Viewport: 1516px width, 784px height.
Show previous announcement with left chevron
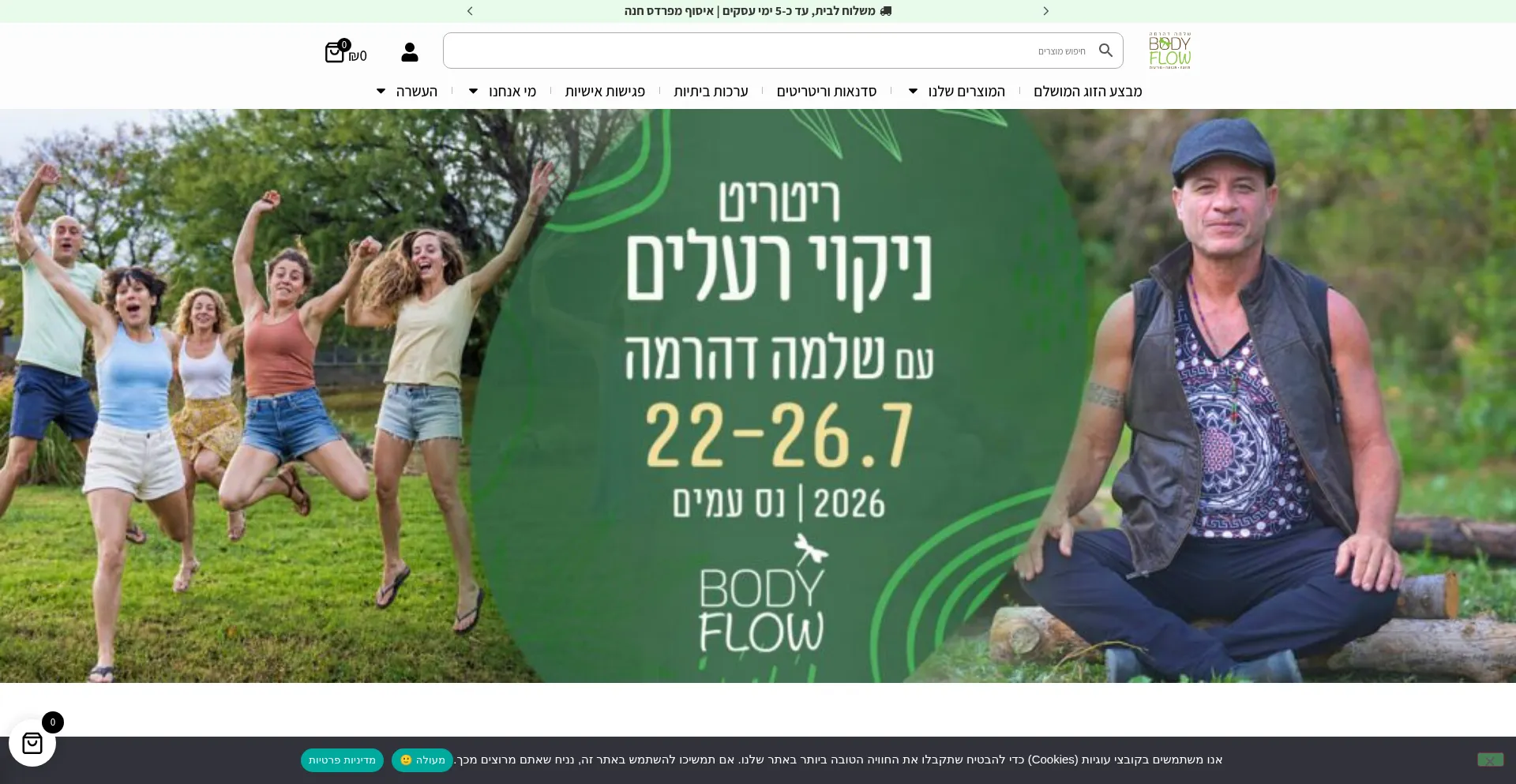tap(470, 11)
